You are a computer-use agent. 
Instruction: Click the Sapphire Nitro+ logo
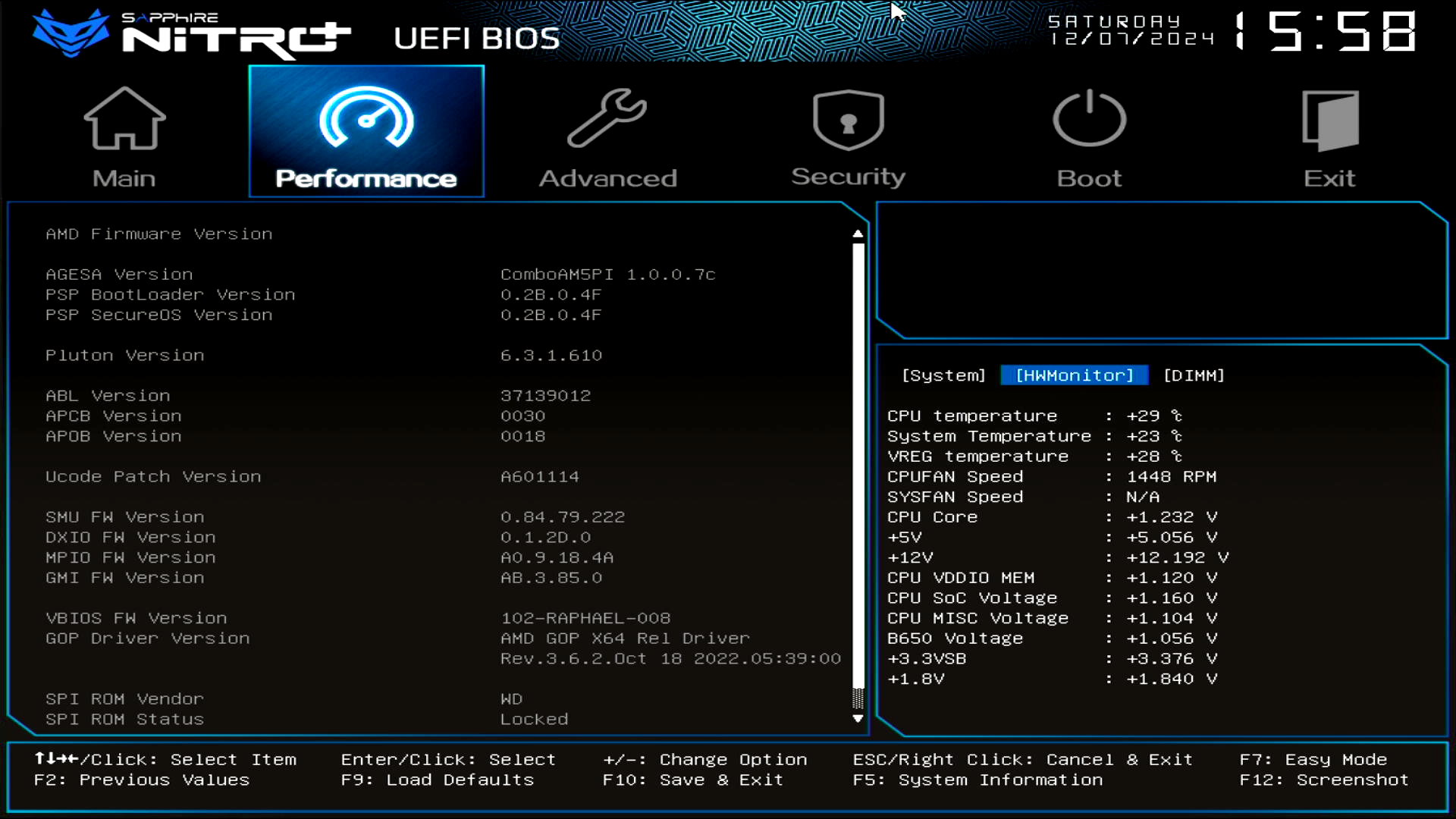(192, 34)
